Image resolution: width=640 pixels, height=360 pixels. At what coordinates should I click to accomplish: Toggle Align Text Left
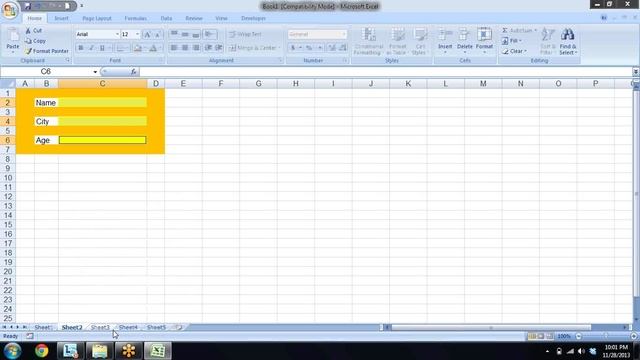[x=174, y=48]
